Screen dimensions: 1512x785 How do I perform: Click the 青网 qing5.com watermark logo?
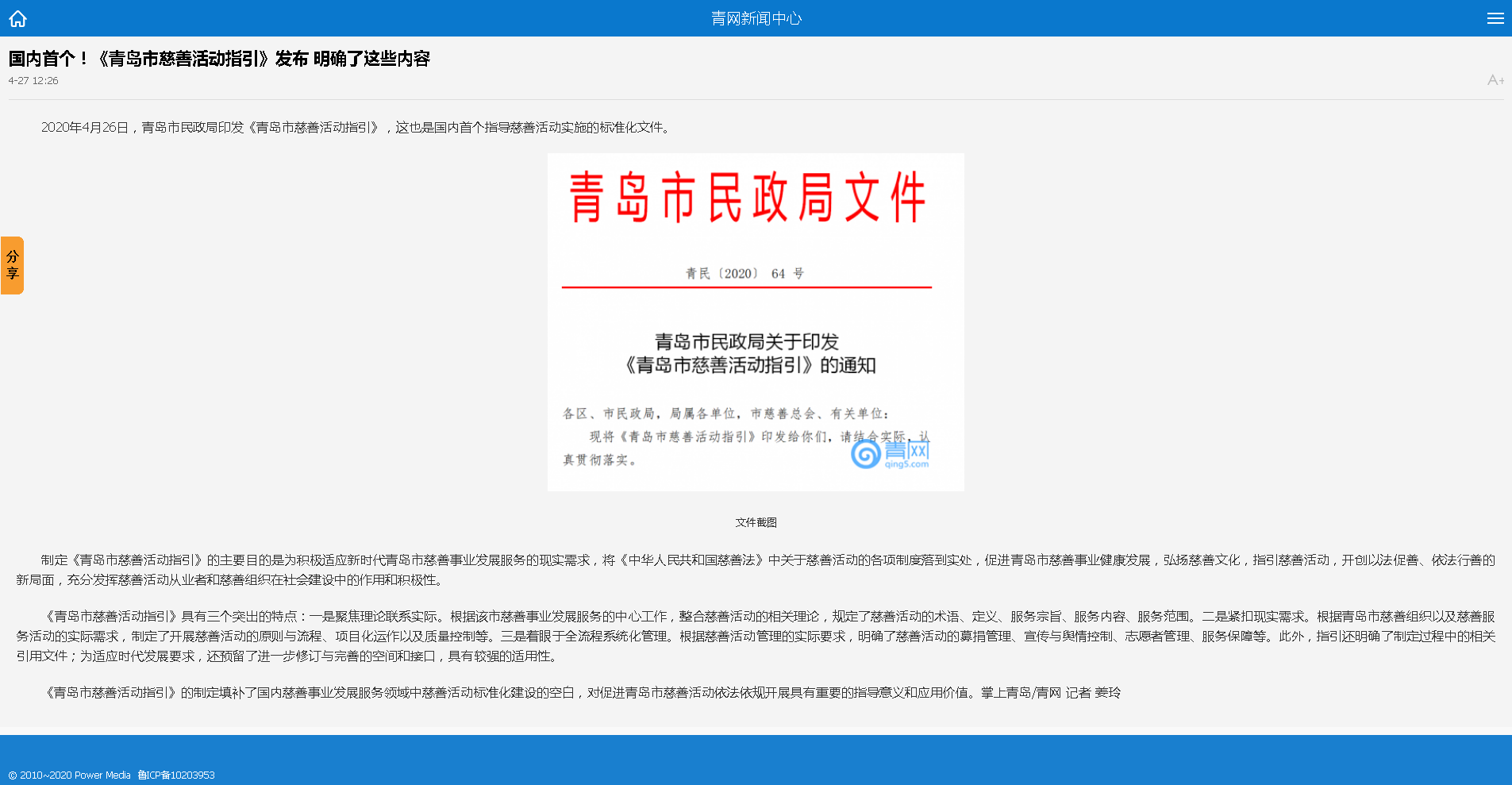click(890, 455)
